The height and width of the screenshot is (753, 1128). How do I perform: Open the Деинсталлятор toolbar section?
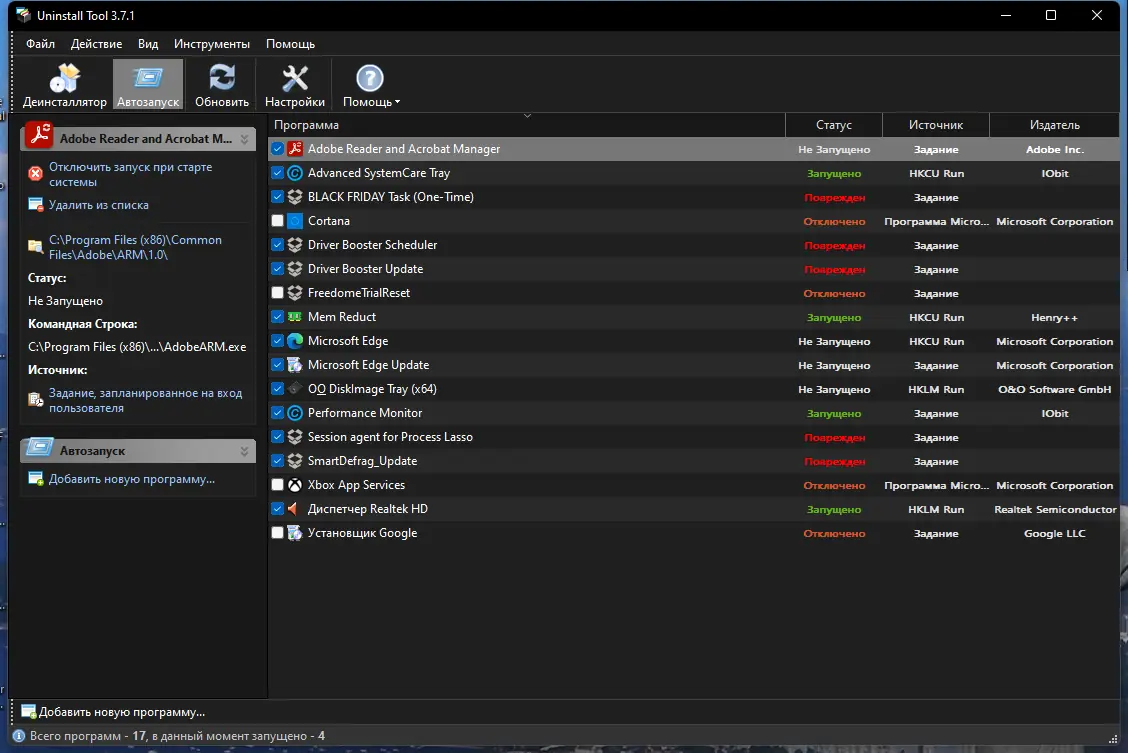coord(65,85)
